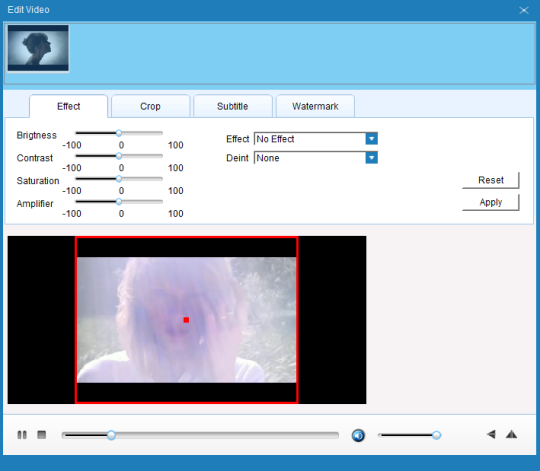Switch to the Crop tab
Viewport: 540px width, 471px height.
(150, 106)
